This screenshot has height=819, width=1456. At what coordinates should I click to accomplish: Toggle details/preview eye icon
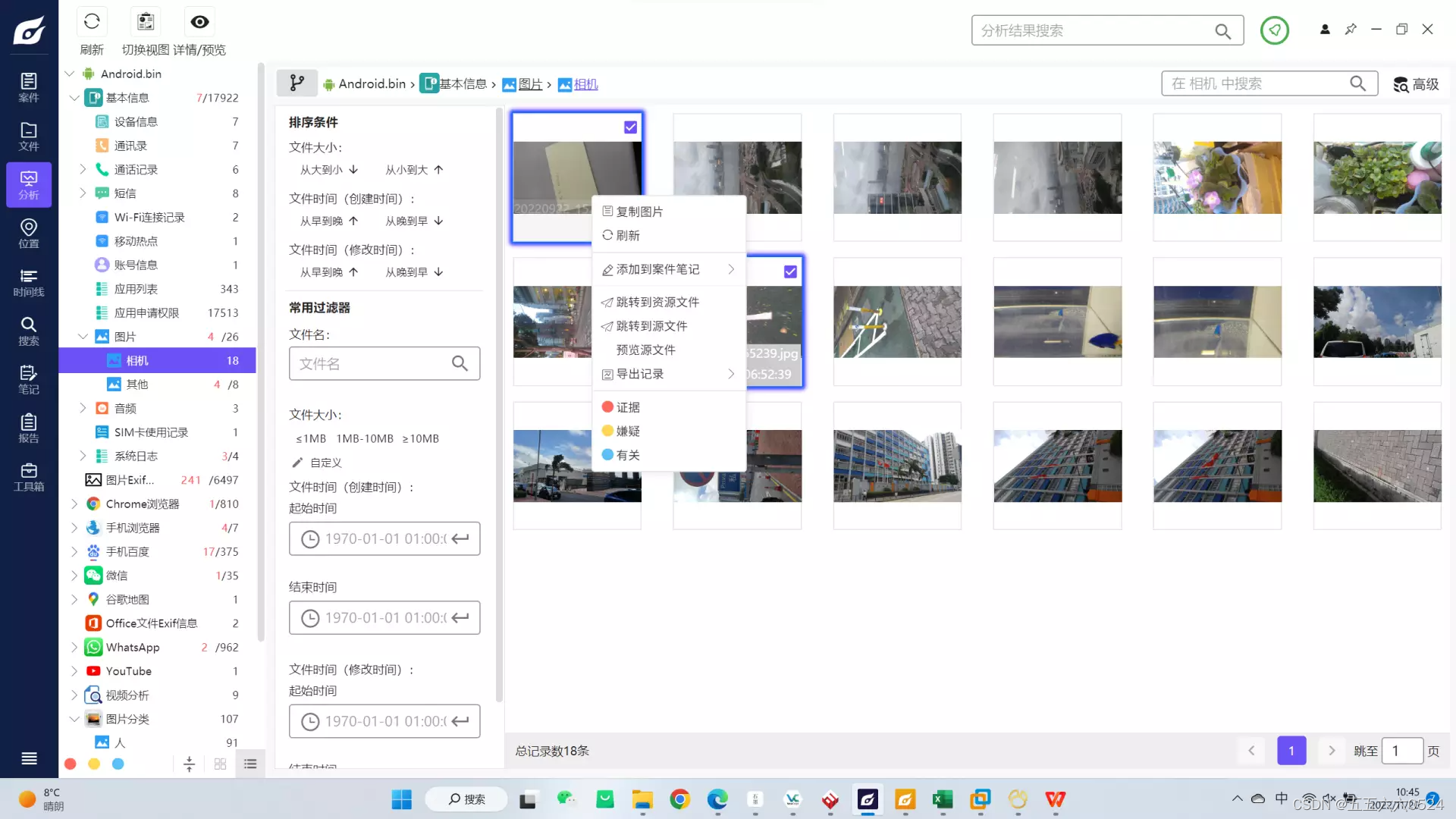coord(199,22)
